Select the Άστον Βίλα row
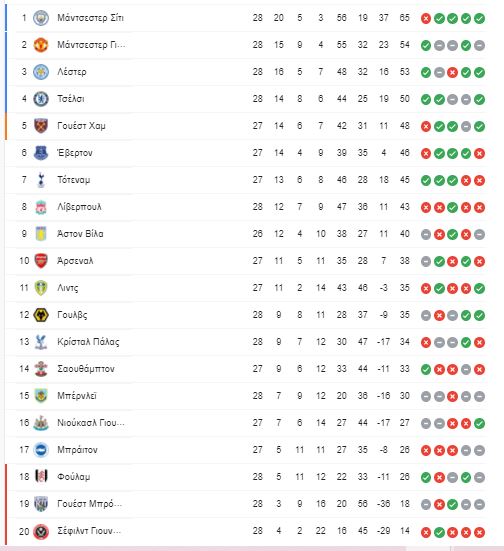This screenshot has height=551, width=504. tap(246, 234)
